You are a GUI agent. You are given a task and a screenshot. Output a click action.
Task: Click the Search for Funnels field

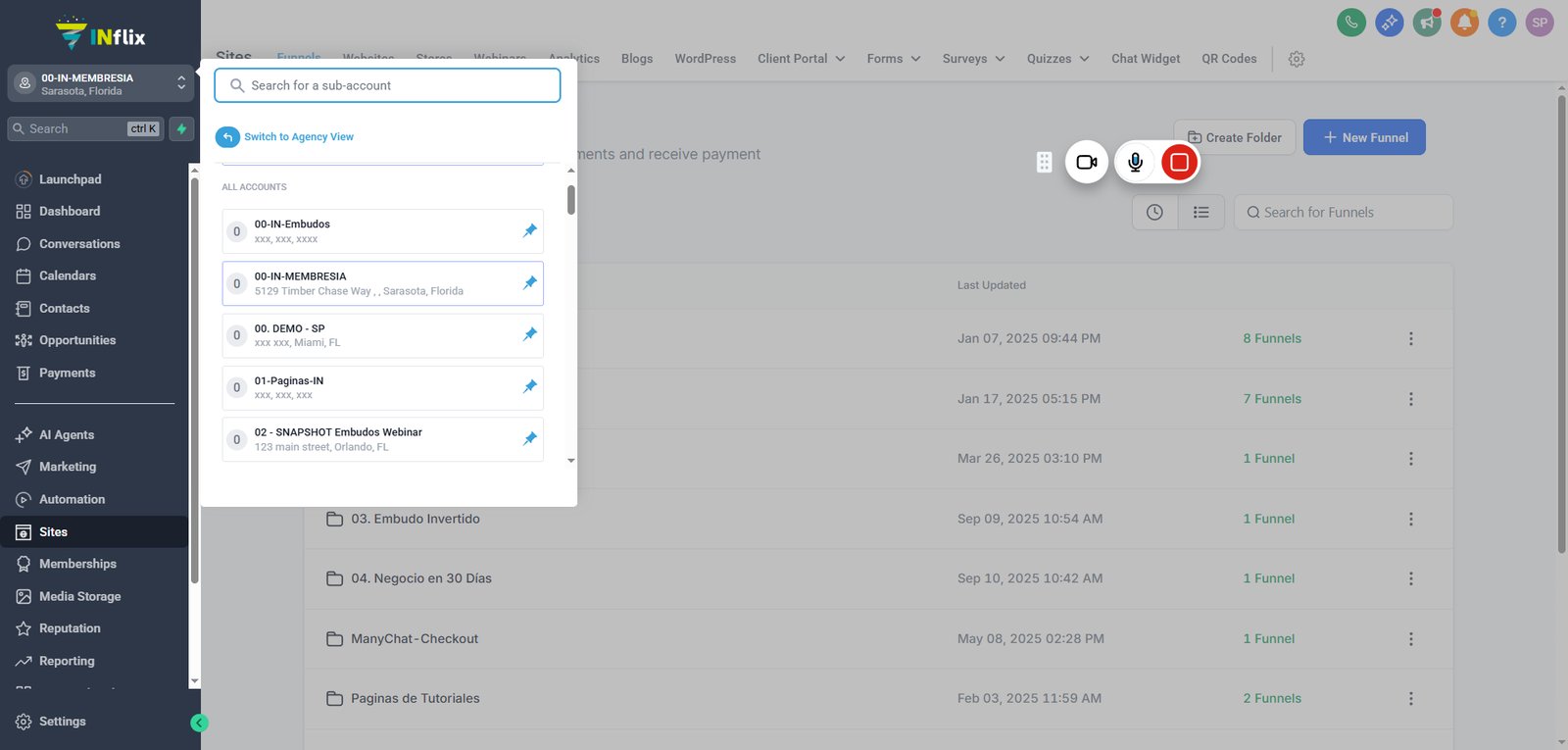[x=1344, y=212]
